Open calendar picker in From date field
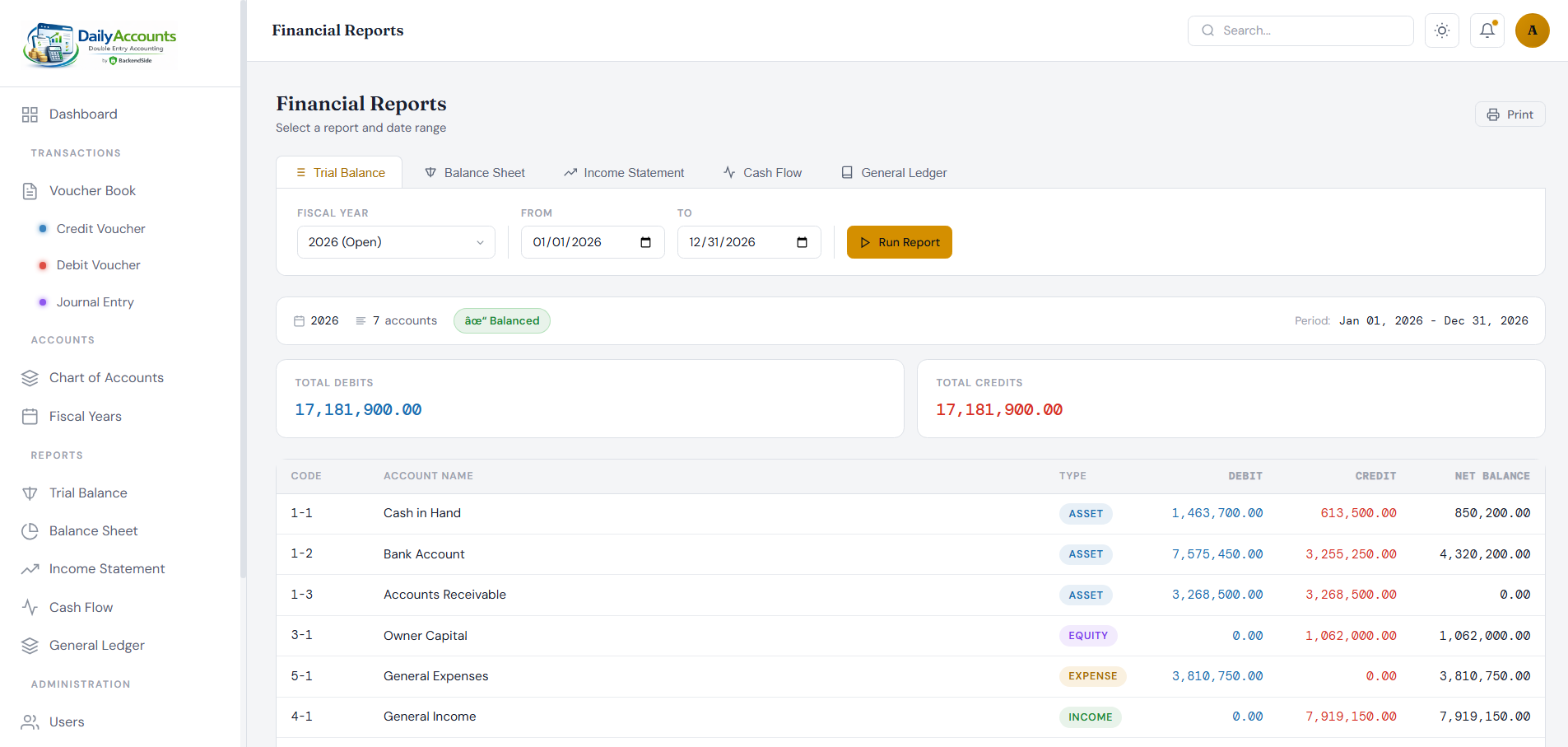Viewport: 1568px width, 747px height. click(x=645, y=242)
